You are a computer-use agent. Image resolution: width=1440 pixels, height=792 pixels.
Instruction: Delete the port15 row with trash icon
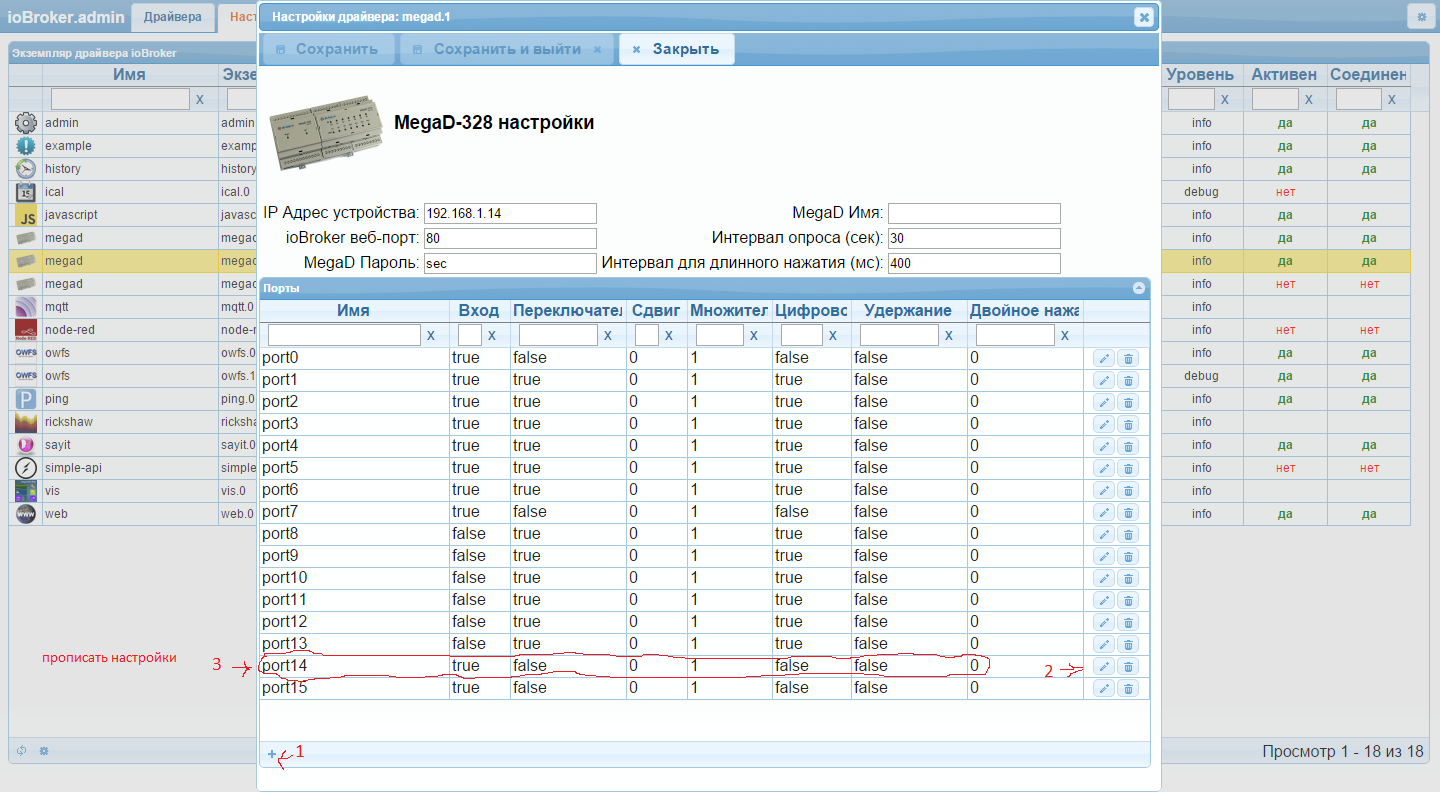pos(1128,688)
